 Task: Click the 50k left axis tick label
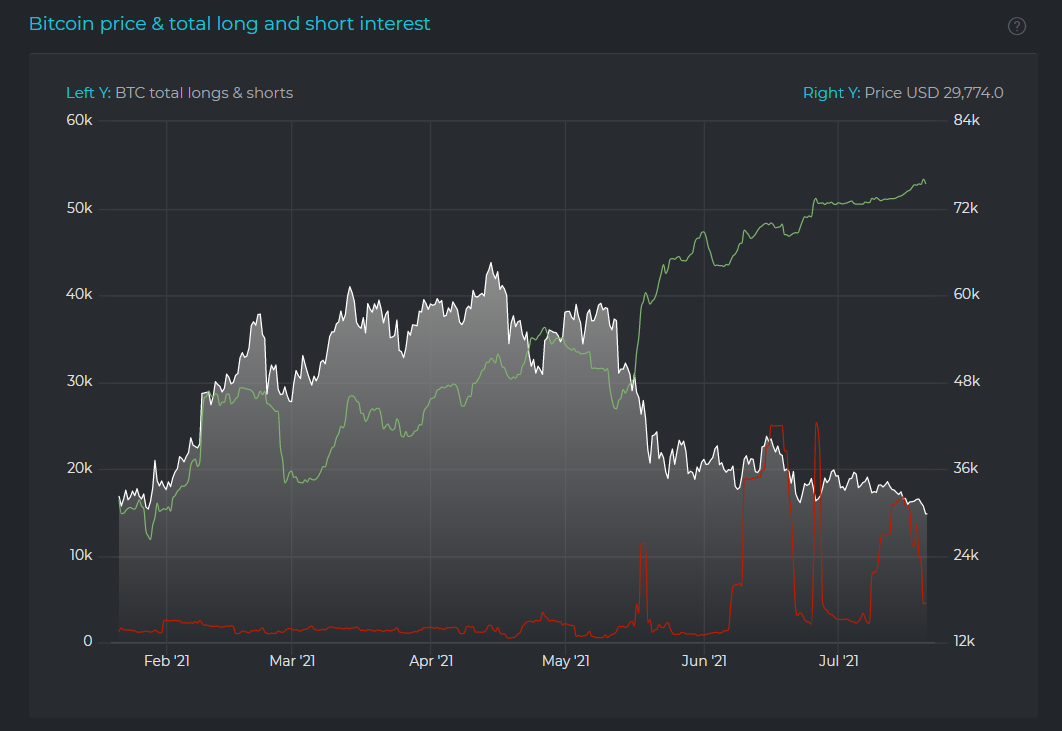coord(80,209)
